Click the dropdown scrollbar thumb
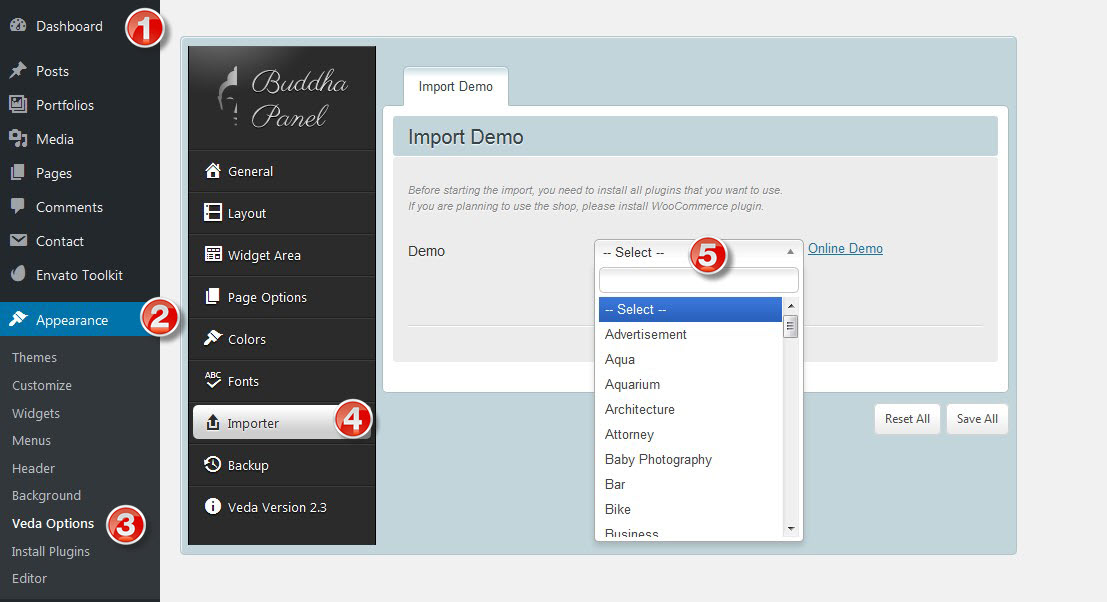The image size is (1107, 602). pyautogui.click(x=791, y=327)
